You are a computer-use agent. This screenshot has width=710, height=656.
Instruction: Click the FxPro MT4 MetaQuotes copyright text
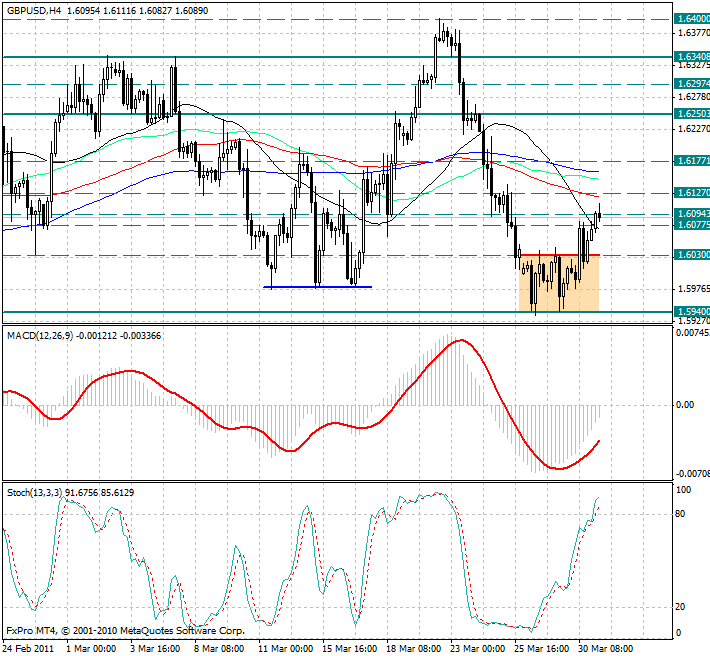point(125,631)
